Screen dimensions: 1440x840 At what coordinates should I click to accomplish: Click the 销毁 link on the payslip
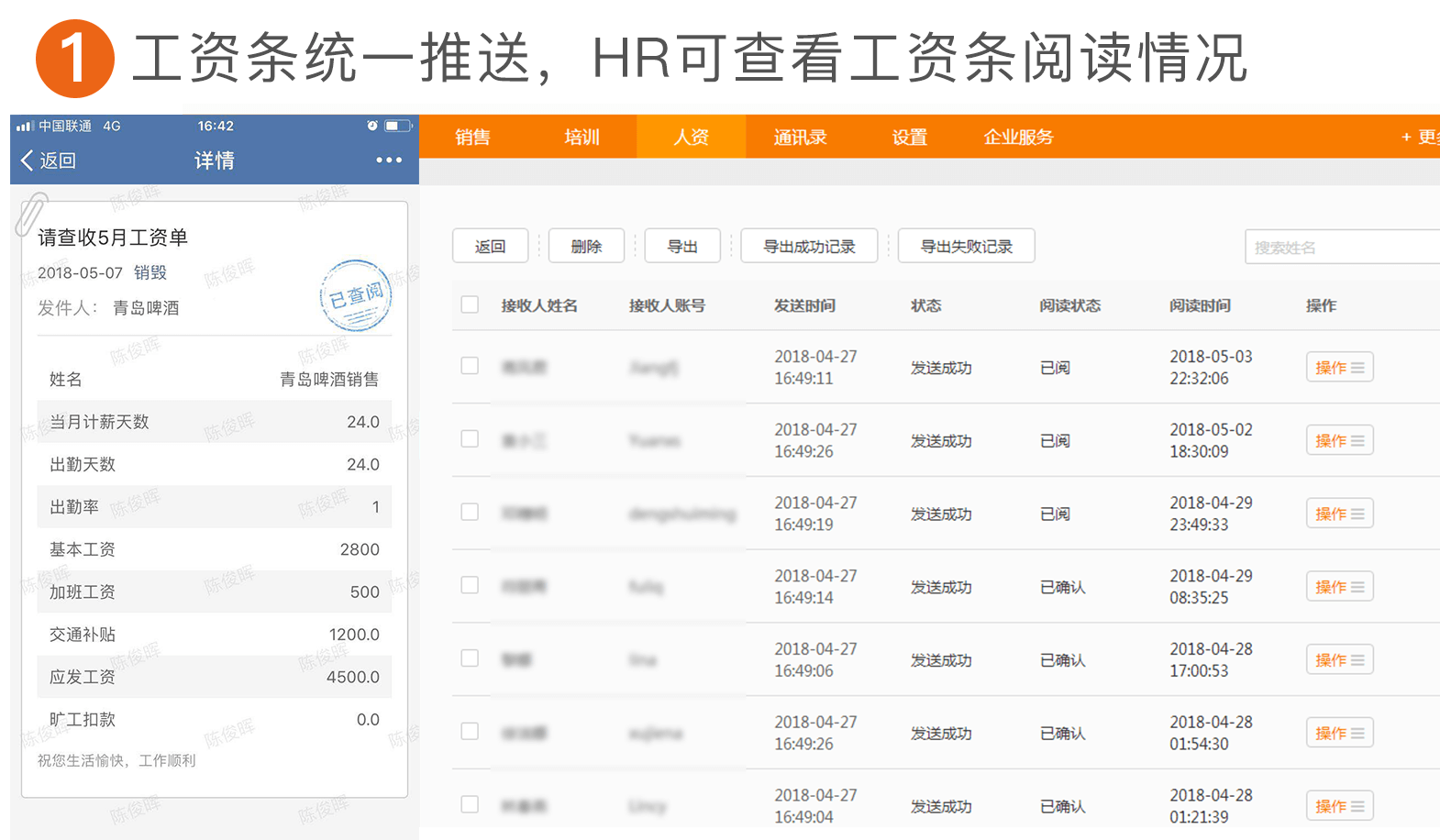click(150, 272)
